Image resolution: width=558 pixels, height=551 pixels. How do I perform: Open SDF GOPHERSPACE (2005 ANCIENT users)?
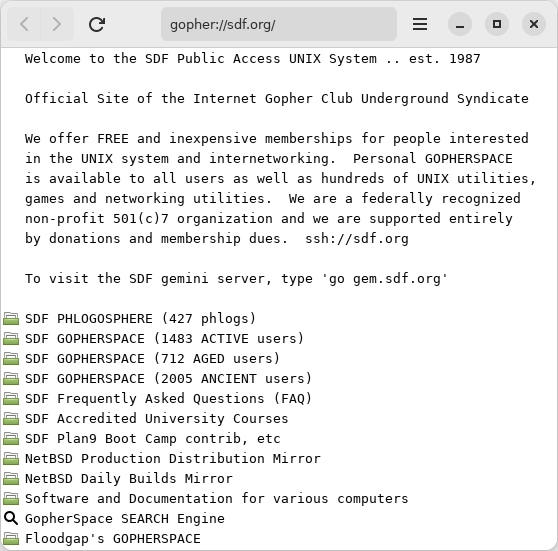click(168, 378)
